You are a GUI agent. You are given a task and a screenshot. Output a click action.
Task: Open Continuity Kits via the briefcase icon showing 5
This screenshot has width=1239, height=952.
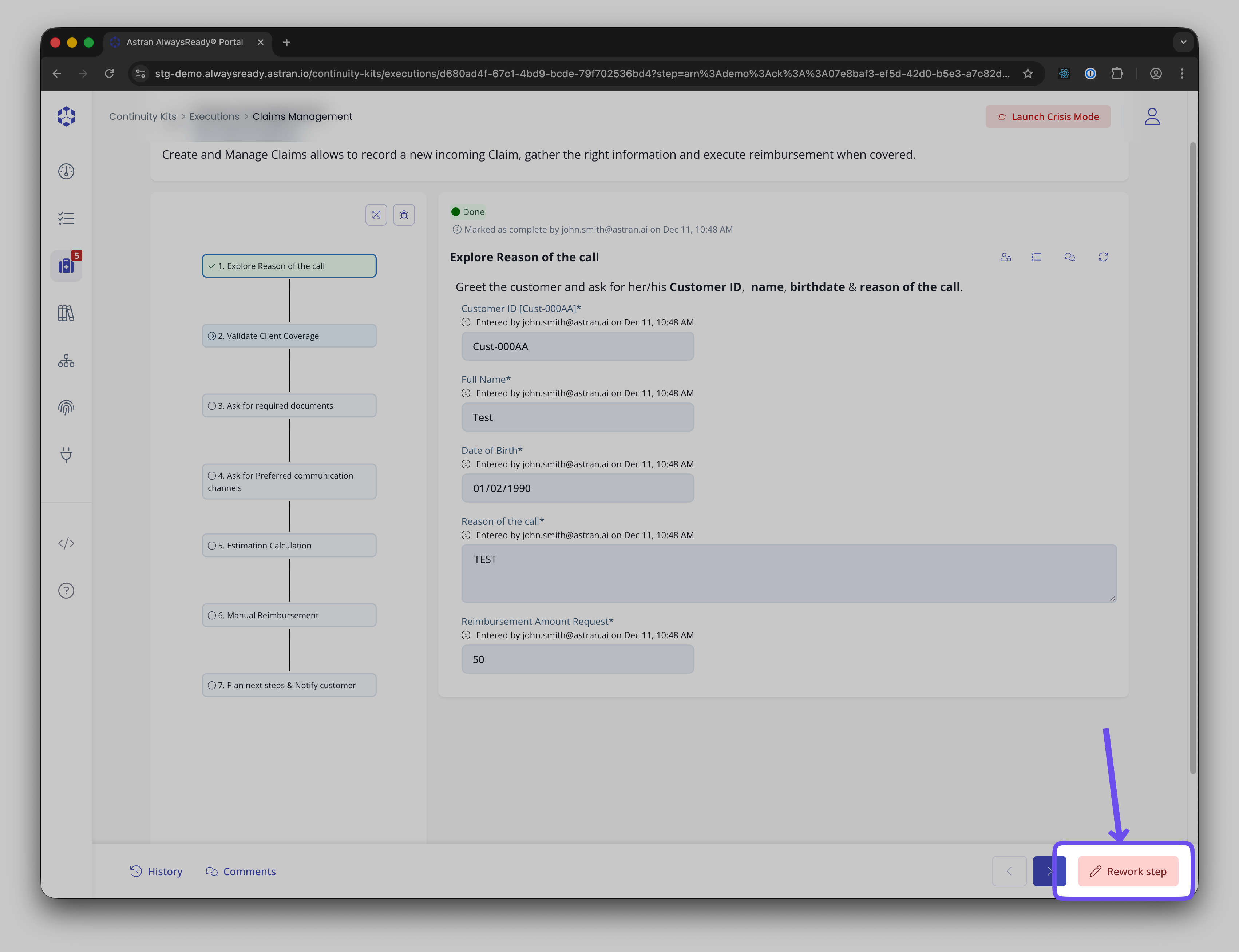66,265
